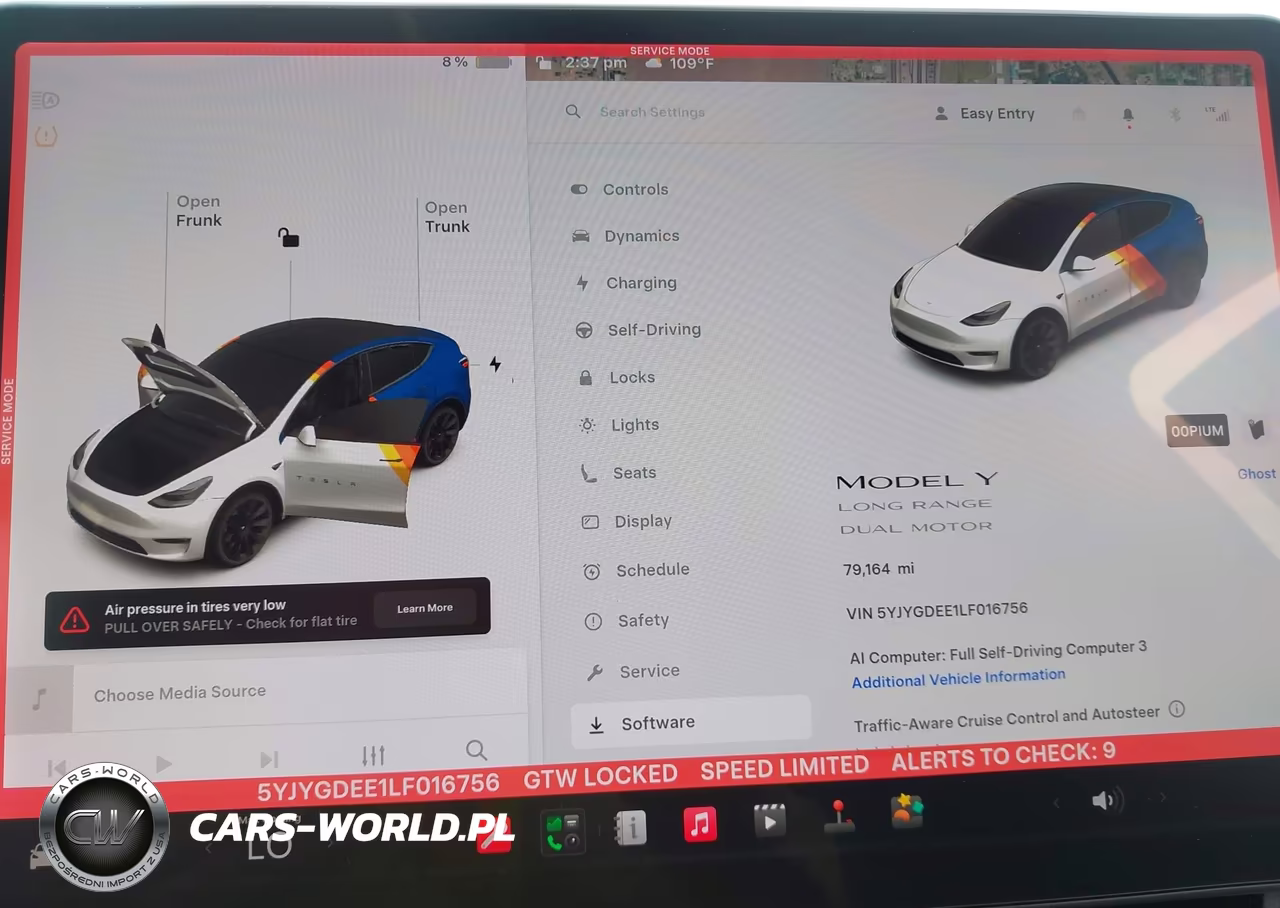Open the Schedule settings
This screenshot has height=908, width=1280.
pos(637,570)
